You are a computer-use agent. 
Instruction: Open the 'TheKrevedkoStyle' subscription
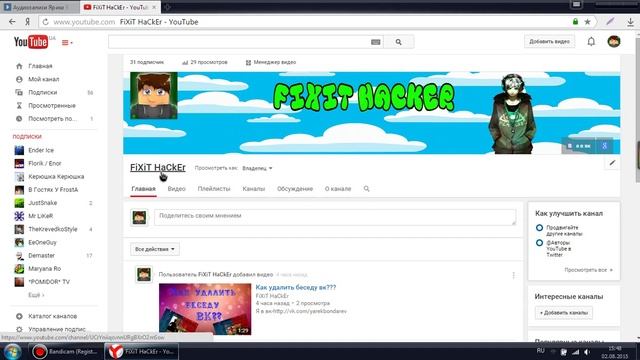tap(53, 229)
